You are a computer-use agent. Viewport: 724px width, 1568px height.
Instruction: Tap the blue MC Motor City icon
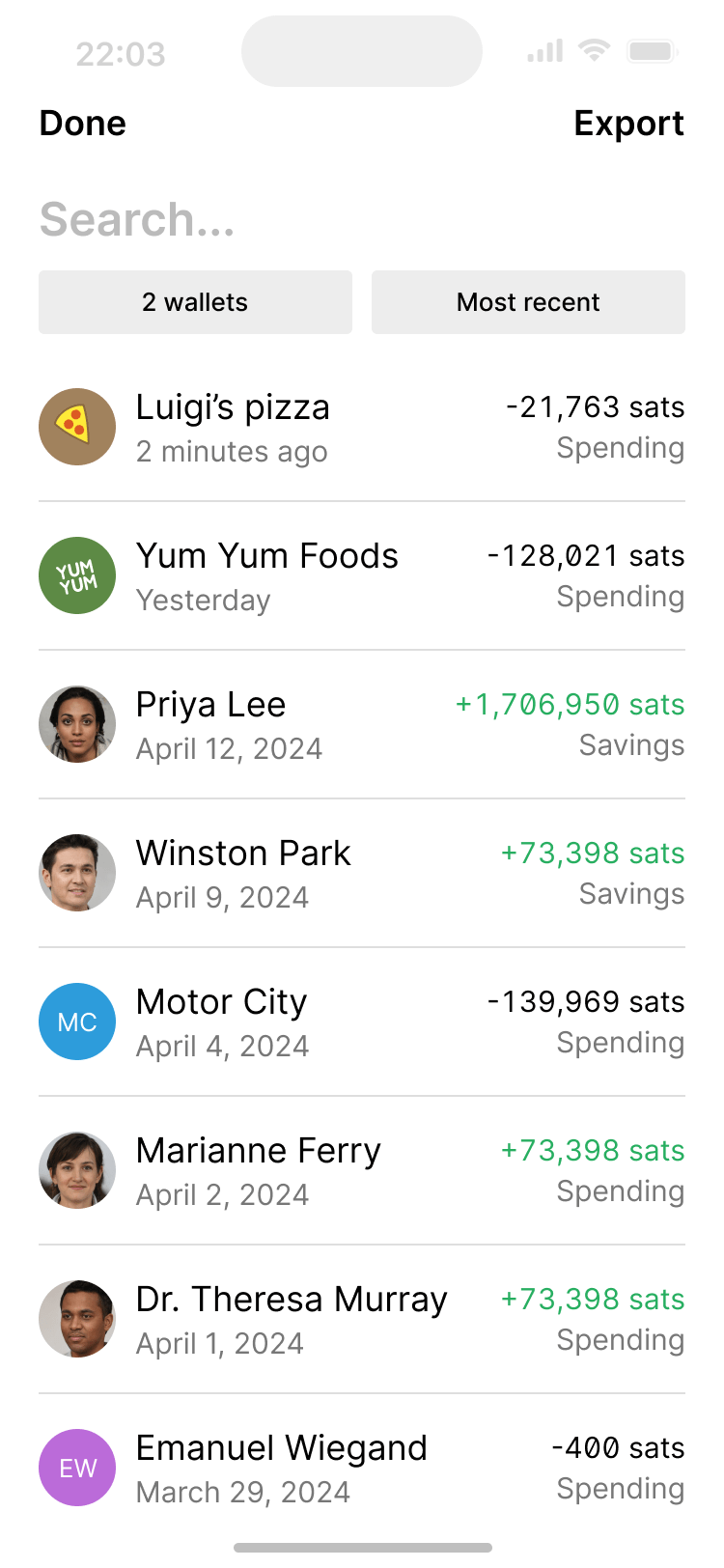(x=77, y=1022)
